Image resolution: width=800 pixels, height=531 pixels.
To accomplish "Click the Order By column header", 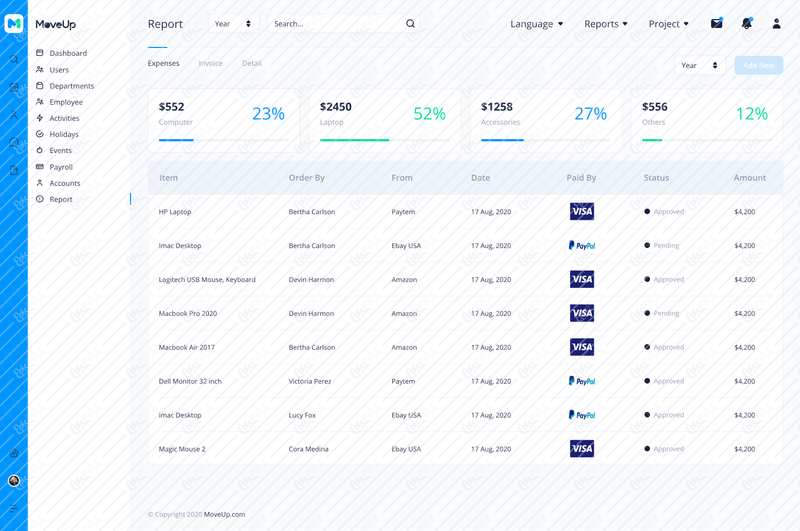I will coord(307,178).
